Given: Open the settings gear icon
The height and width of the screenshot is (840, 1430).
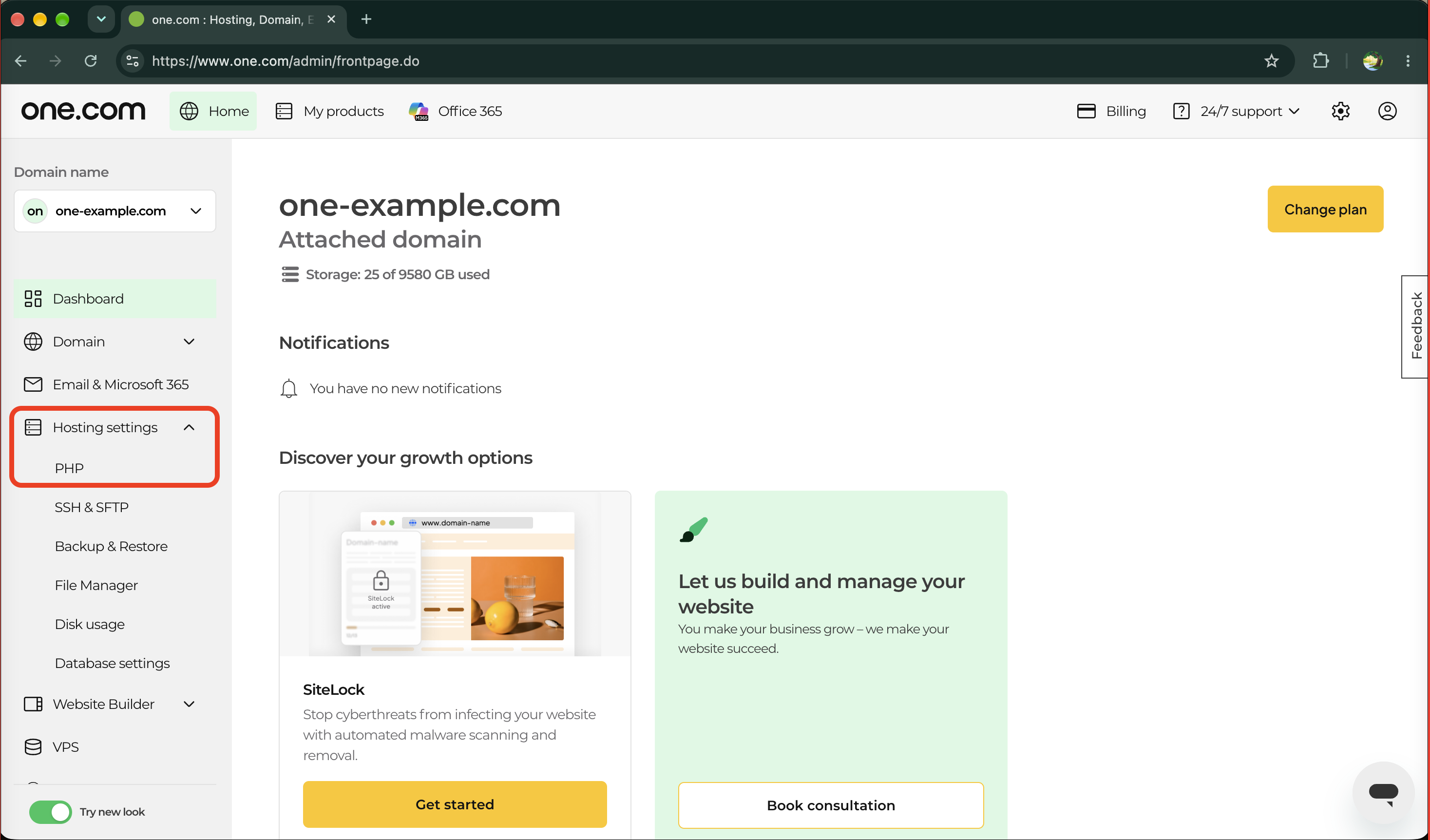Looking at the screenshot, I should (x=1340, y=111).
